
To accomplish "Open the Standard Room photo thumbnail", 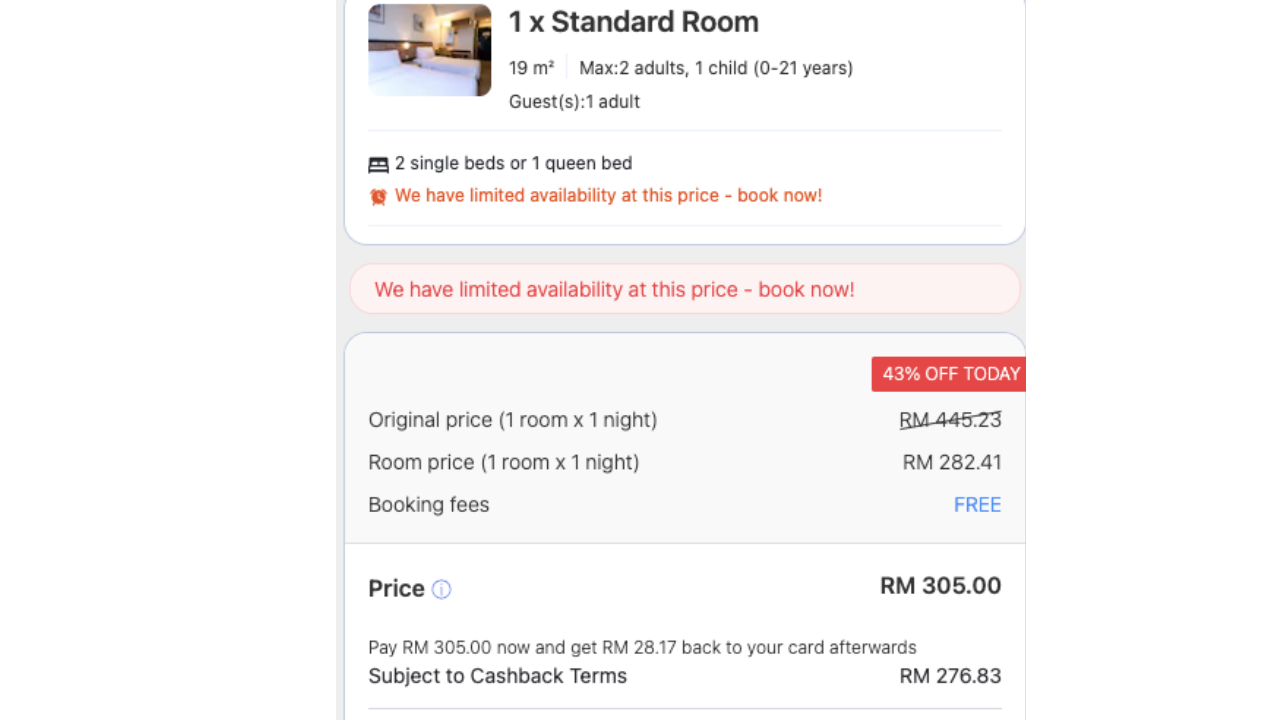I will pos(429,50).
